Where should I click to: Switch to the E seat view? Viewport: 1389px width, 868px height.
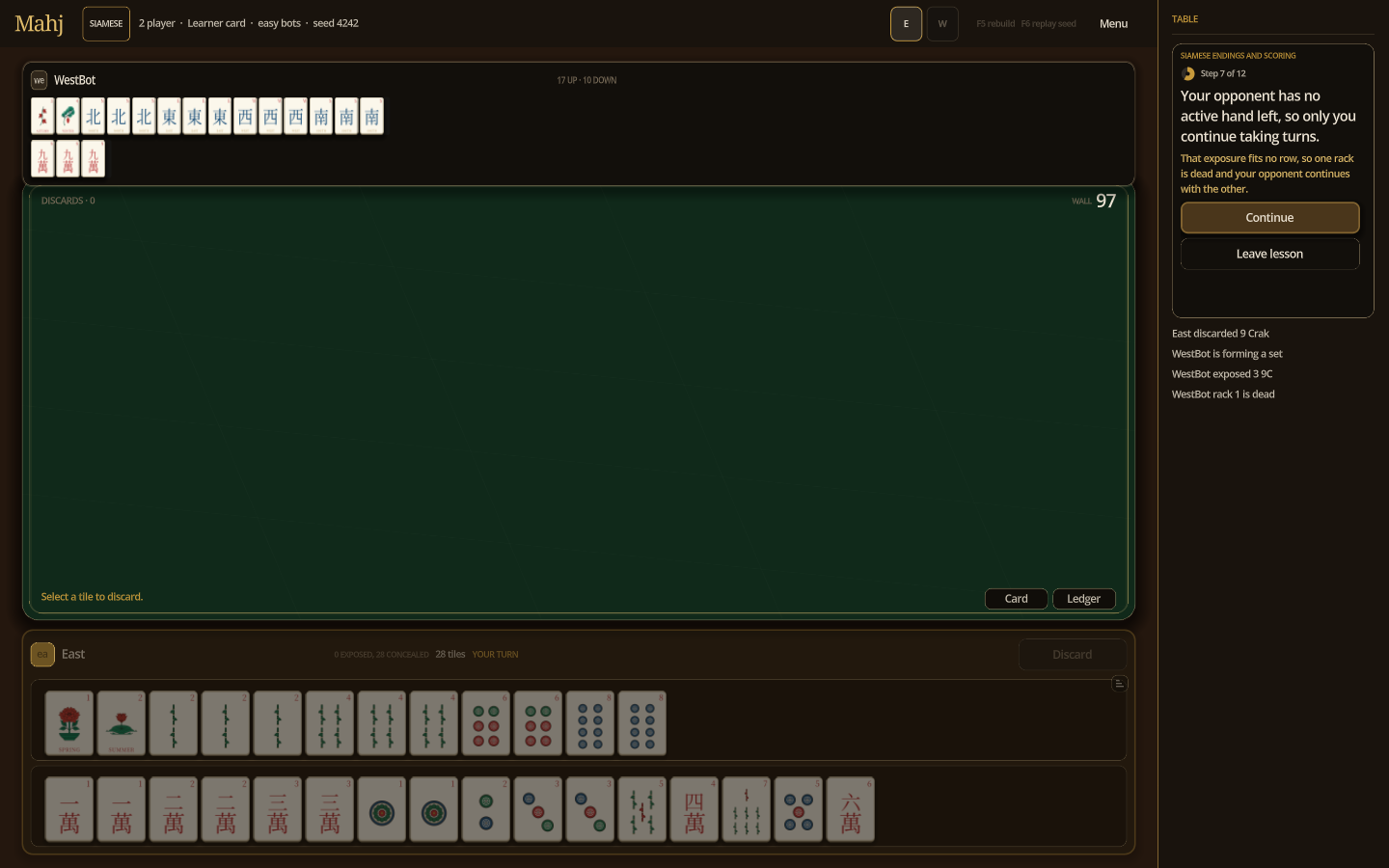[x=906, y=24]
